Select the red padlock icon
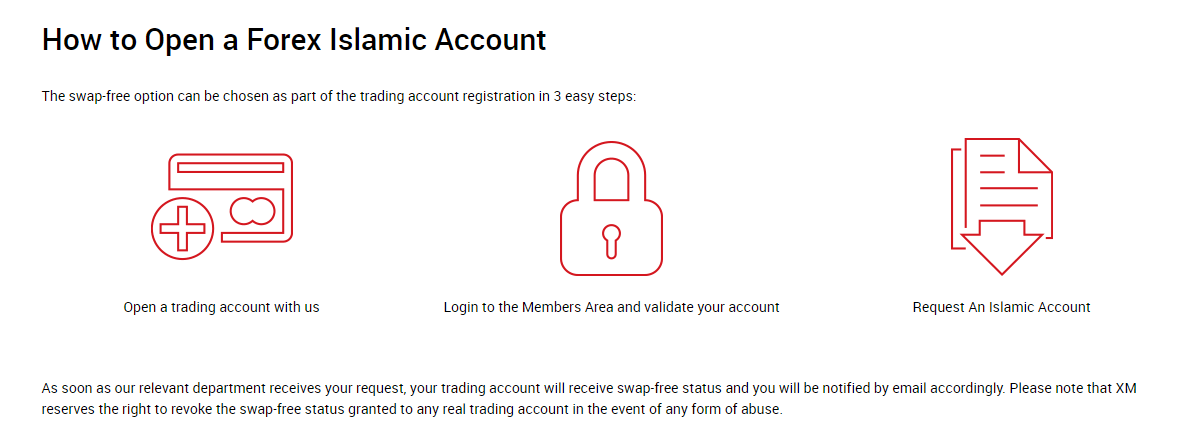Screen dimensions: 1185x435 [611, 208]
